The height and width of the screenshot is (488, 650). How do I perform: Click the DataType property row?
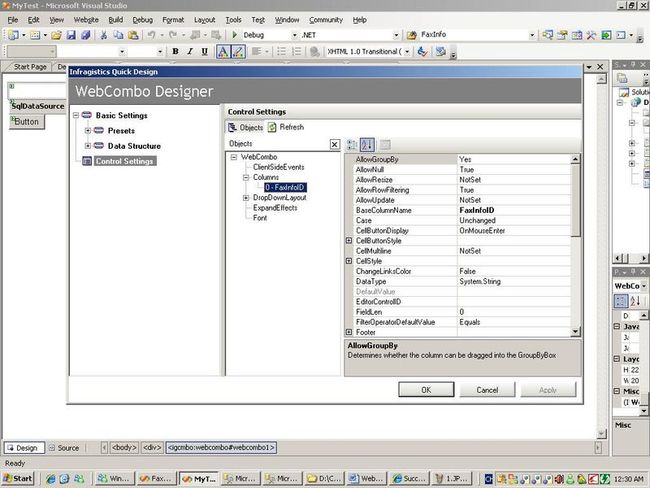click(462, 282)
